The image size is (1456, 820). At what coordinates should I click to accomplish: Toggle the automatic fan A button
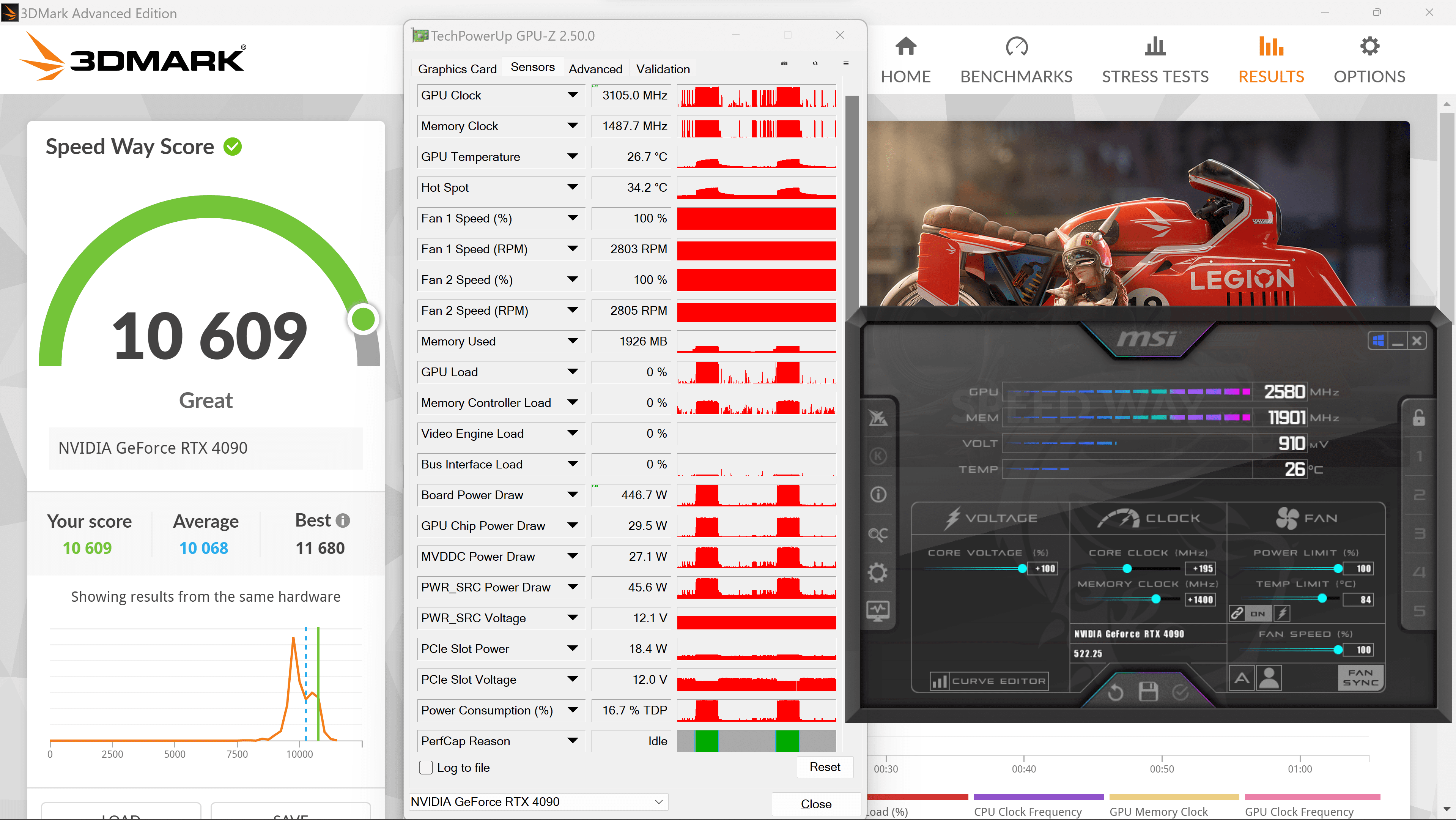tap(1242, 678)
